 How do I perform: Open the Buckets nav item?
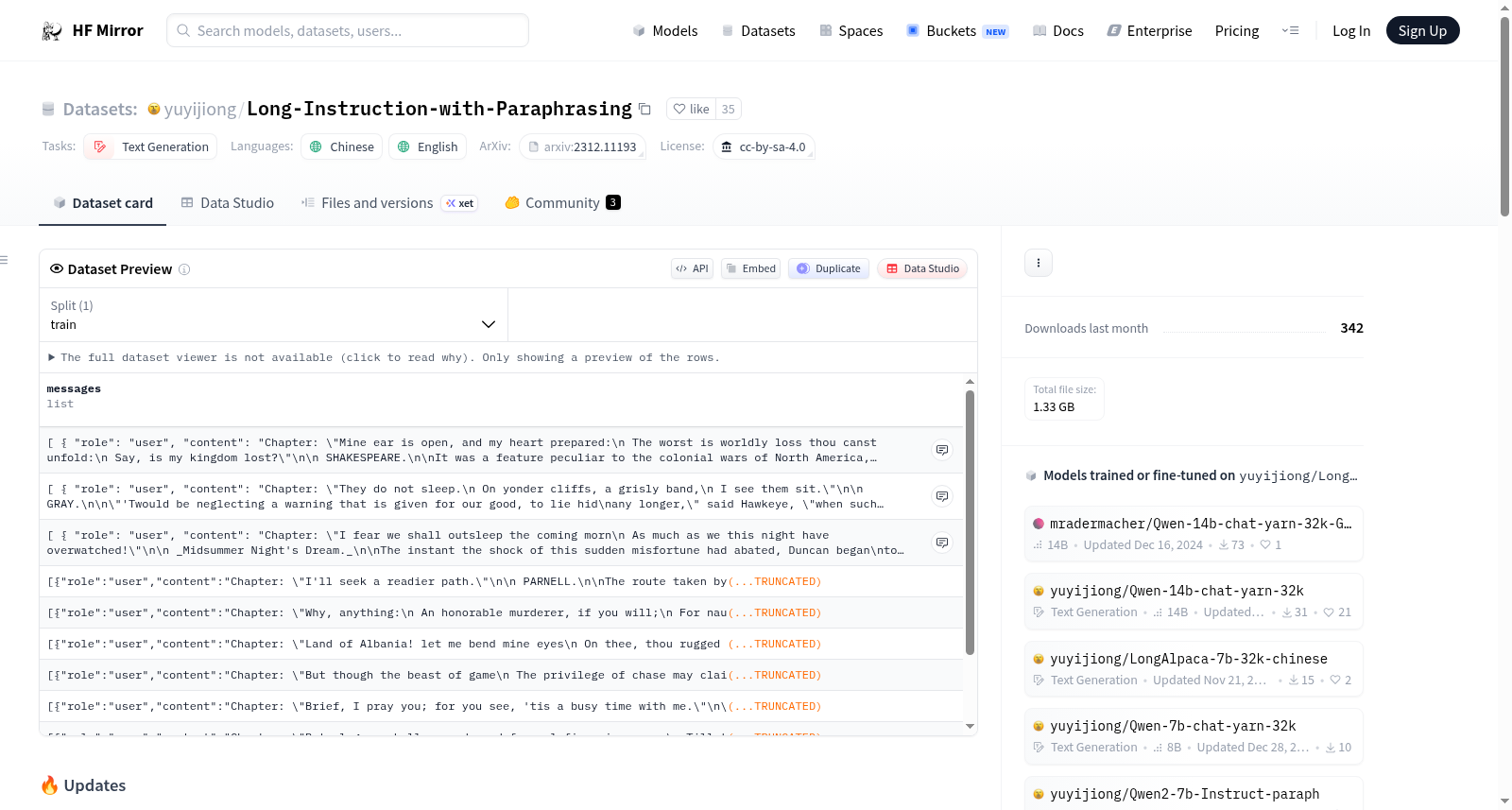tap(957, 31)
